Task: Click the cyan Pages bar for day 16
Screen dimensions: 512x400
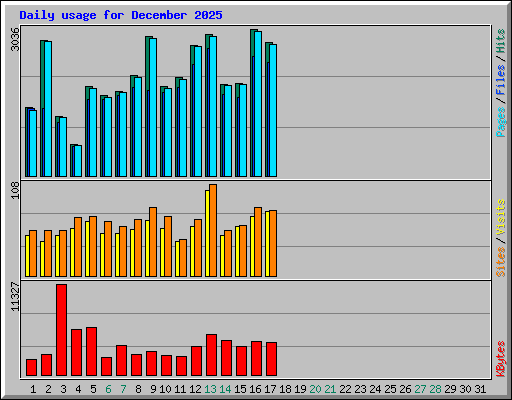Action: 258,104
